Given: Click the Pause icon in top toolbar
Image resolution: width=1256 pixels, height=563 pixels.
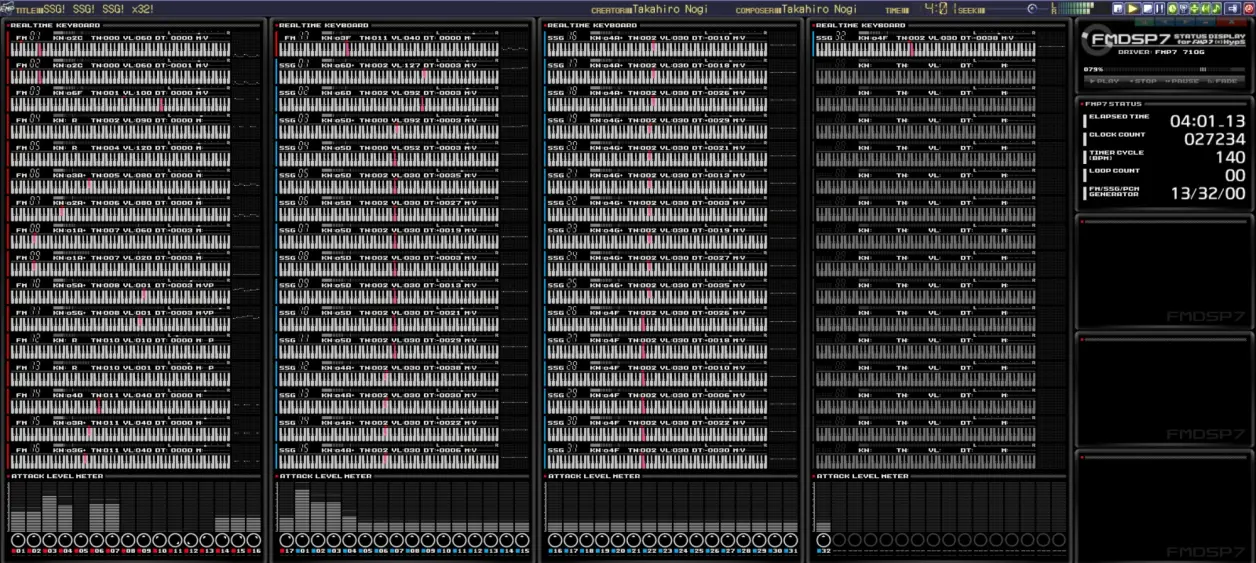Looking at the screenshot, I should pyautogui.click(x=1160, y=9).
